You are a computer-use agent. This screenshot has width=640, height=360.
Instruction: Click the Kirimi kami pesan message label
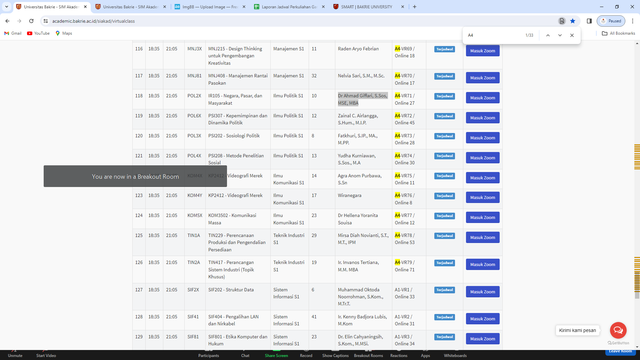pos(577,330)
